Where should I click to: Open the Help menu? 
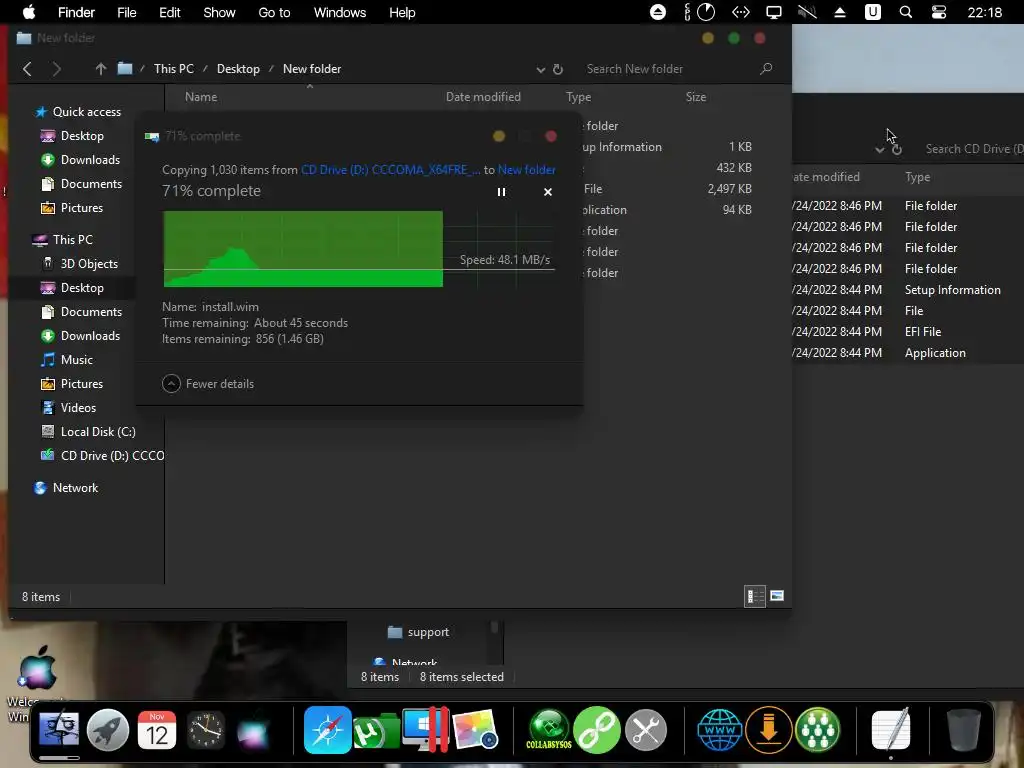pyautogui.click(x=402, y=12)
